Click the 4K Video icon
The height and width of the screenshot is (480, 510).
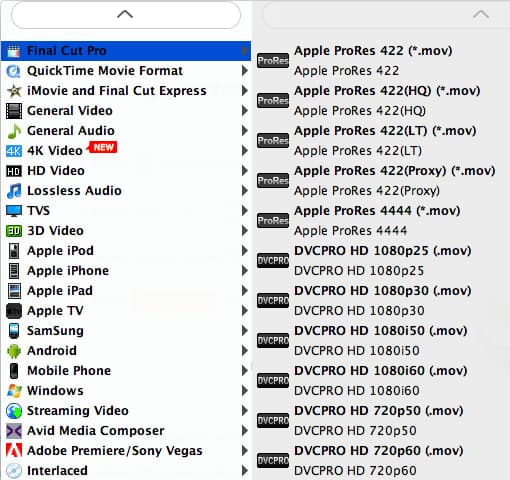[x=14, y=151]
